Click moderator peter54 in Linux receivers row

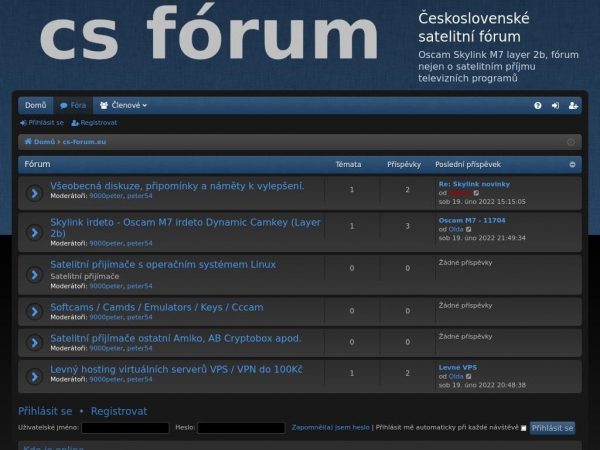click(x=140, y=286)
